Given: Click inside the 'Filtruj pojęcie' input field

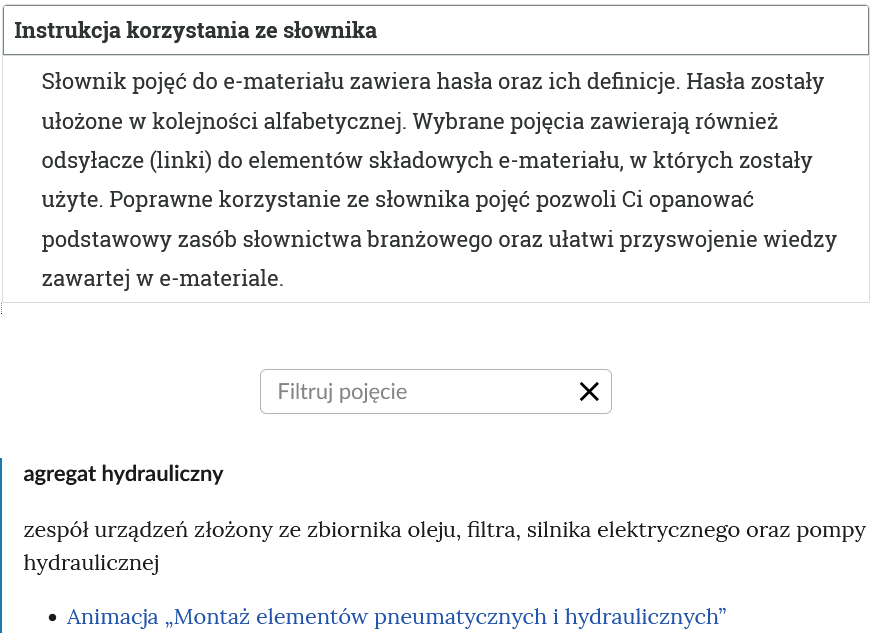Looking at the screenshot, I should tap(400, 391).
